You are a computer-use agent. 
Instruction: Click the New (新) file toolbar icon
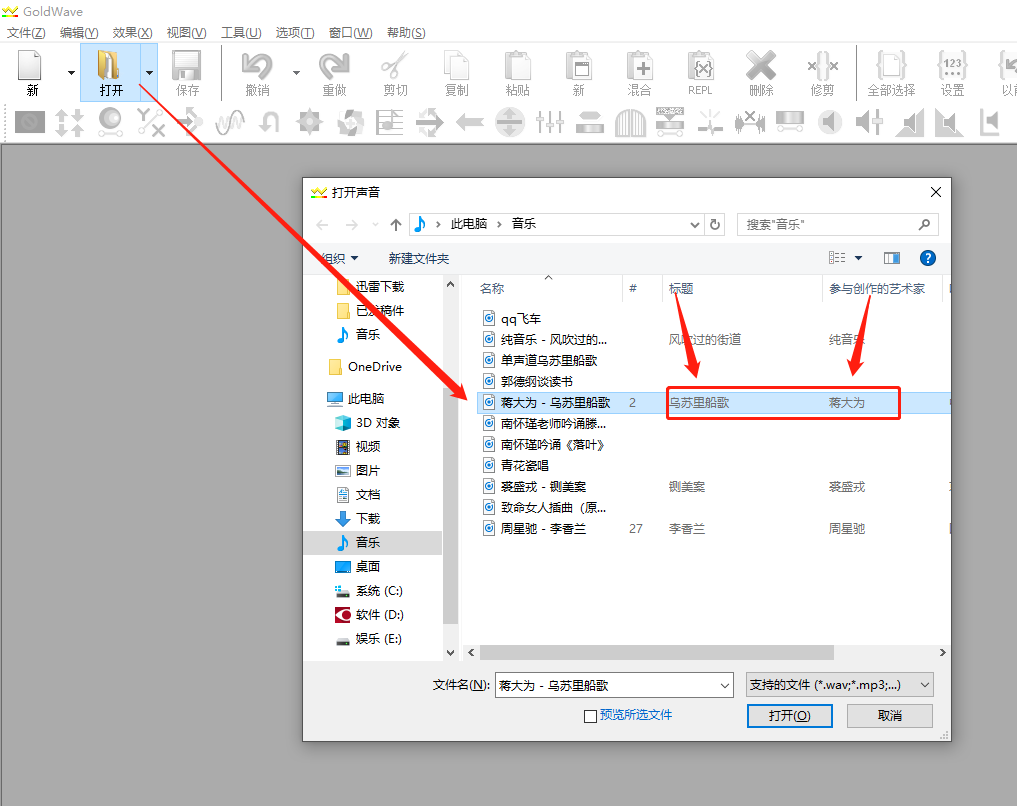[31, 66]
